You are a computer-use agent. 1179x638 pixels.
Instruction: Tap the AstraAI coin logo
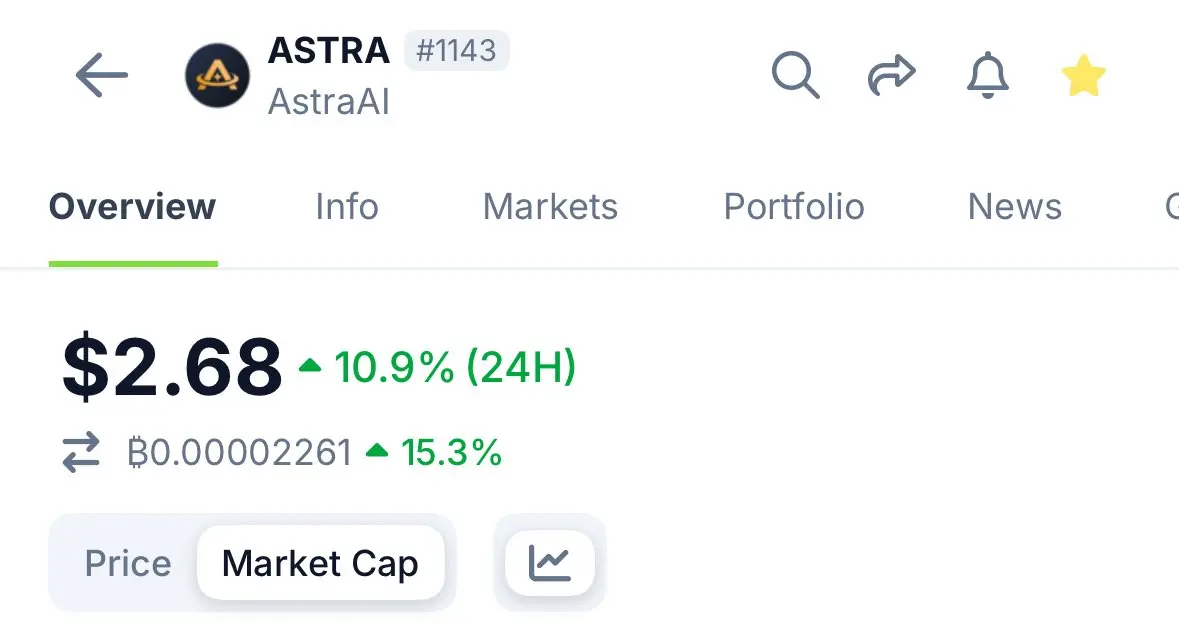217,75
